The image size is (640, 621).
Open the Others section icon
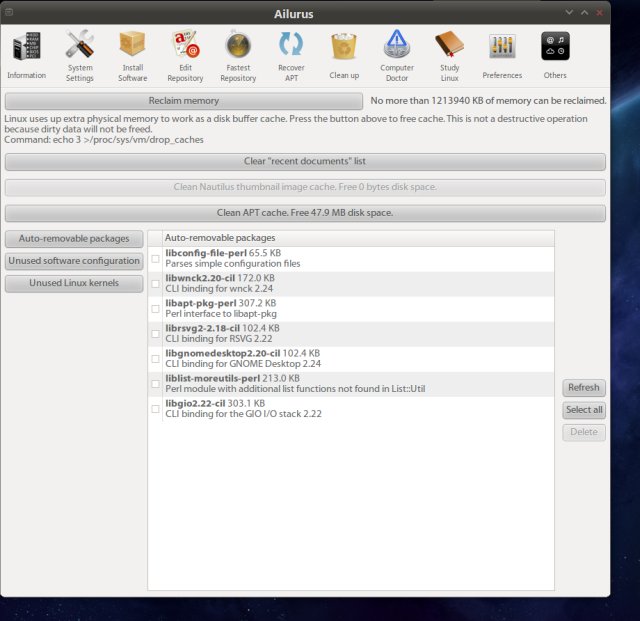pos(555,46)
